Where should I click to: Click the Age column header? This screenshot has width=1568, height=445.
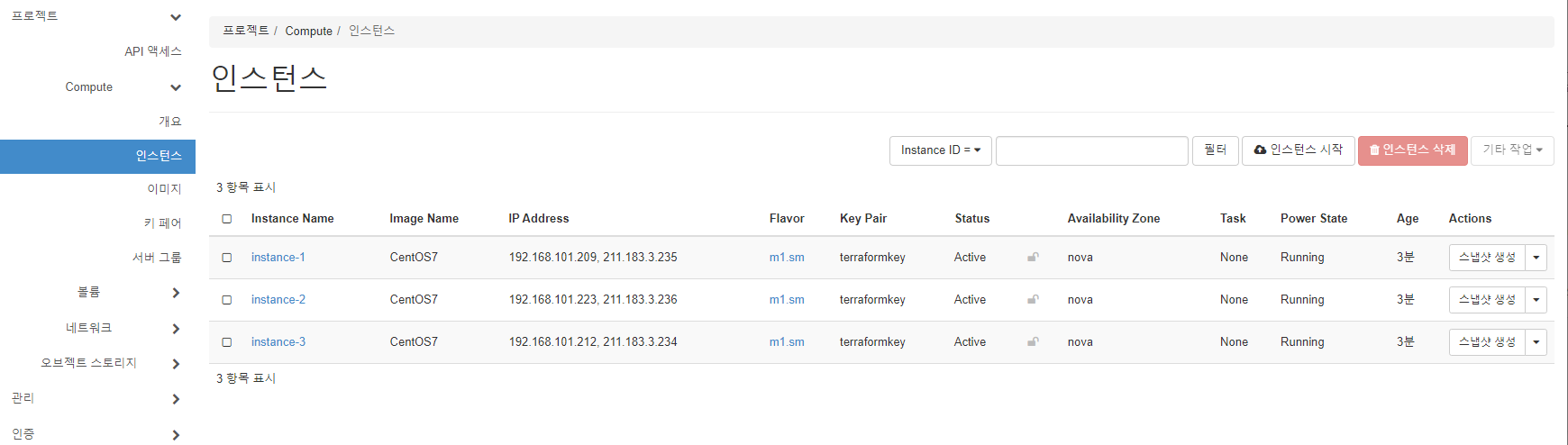click(1408, 219)
